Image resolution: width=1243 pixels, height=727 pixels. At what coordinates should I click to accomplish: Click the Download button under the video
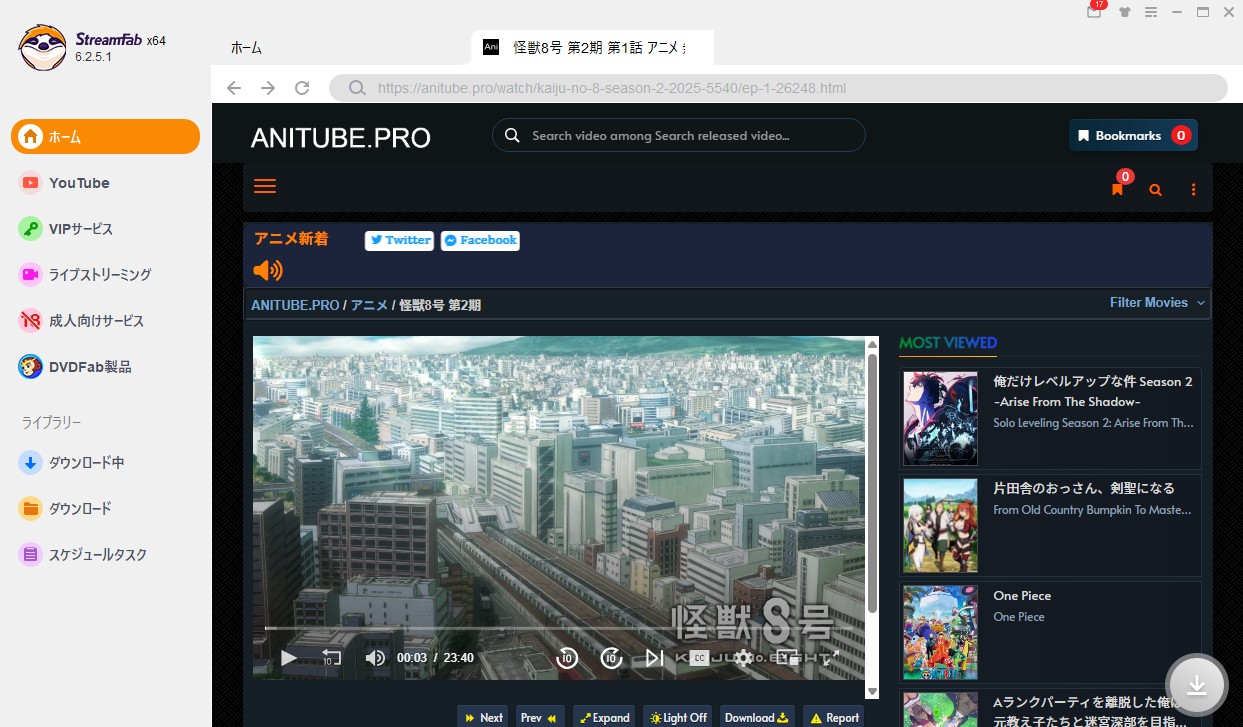(756, 717)
